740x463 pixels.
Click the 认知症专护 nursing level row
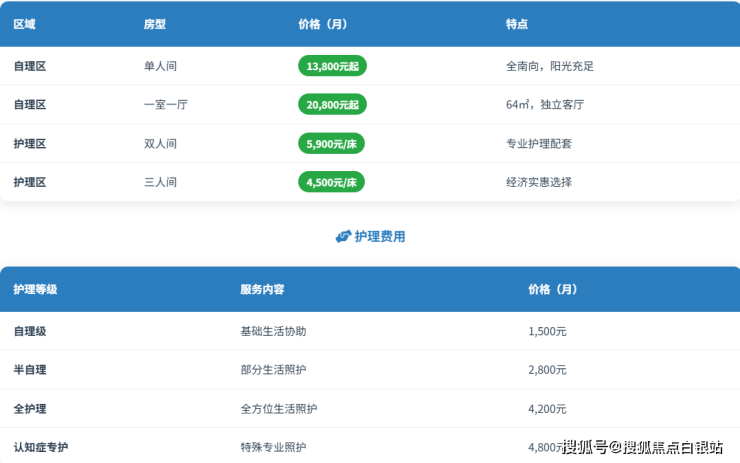41,447
